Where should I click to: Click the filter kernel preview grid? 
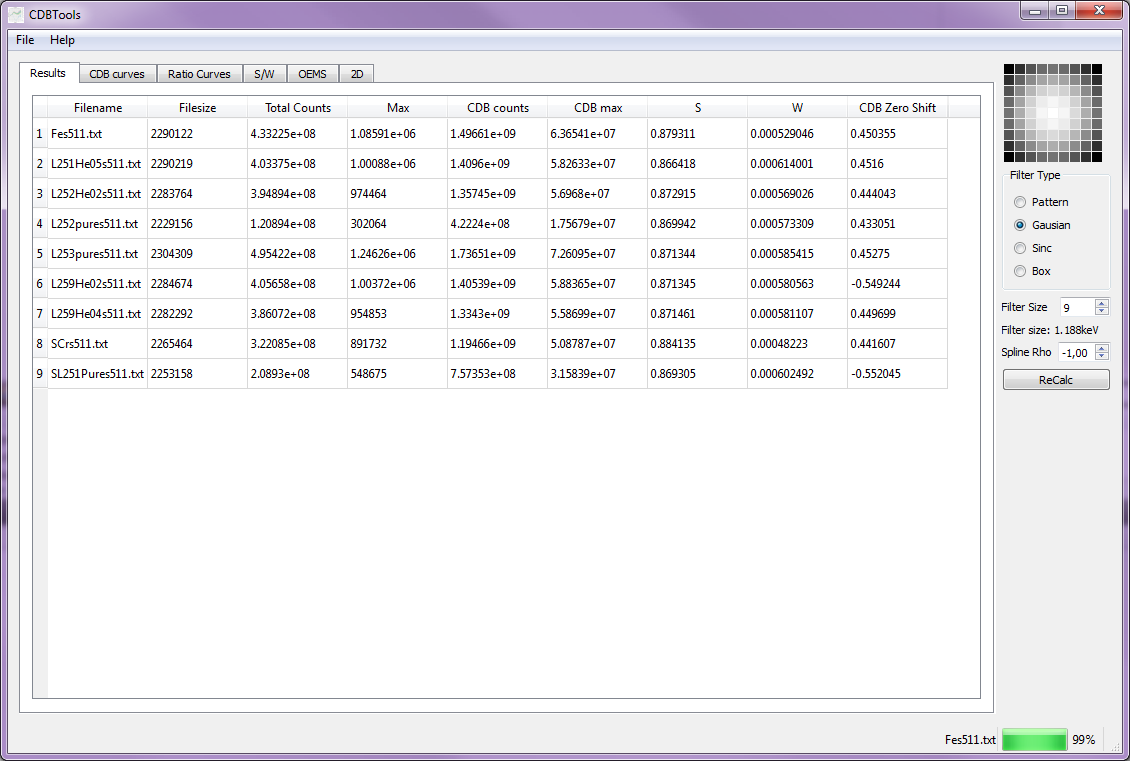pos(1053,112)
